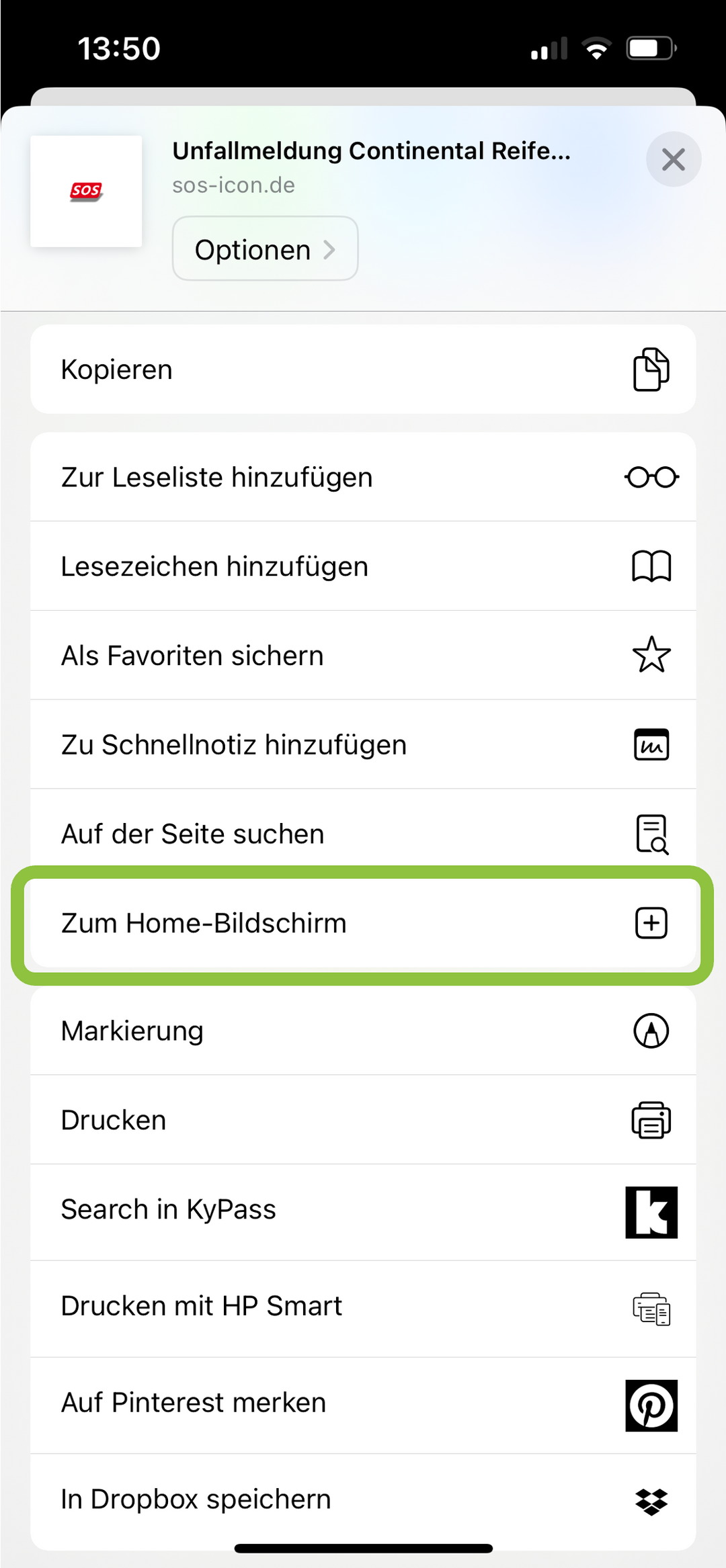Screen dimensions: 726x1568
Task: Expand the Optionen chevron button
Action: 265,249
